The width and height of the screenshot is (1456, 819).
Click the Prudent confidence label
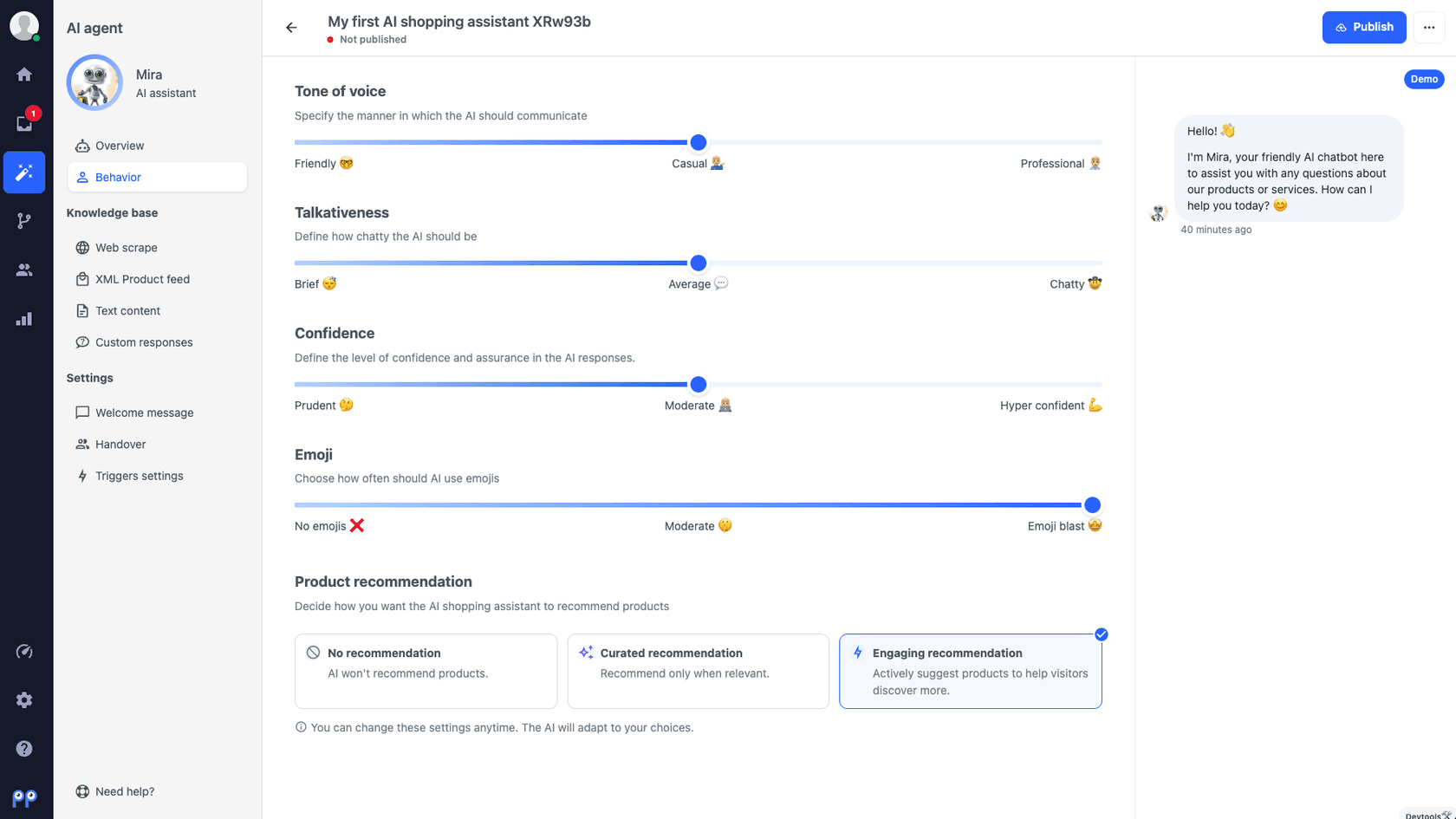(x=324, y=406)
